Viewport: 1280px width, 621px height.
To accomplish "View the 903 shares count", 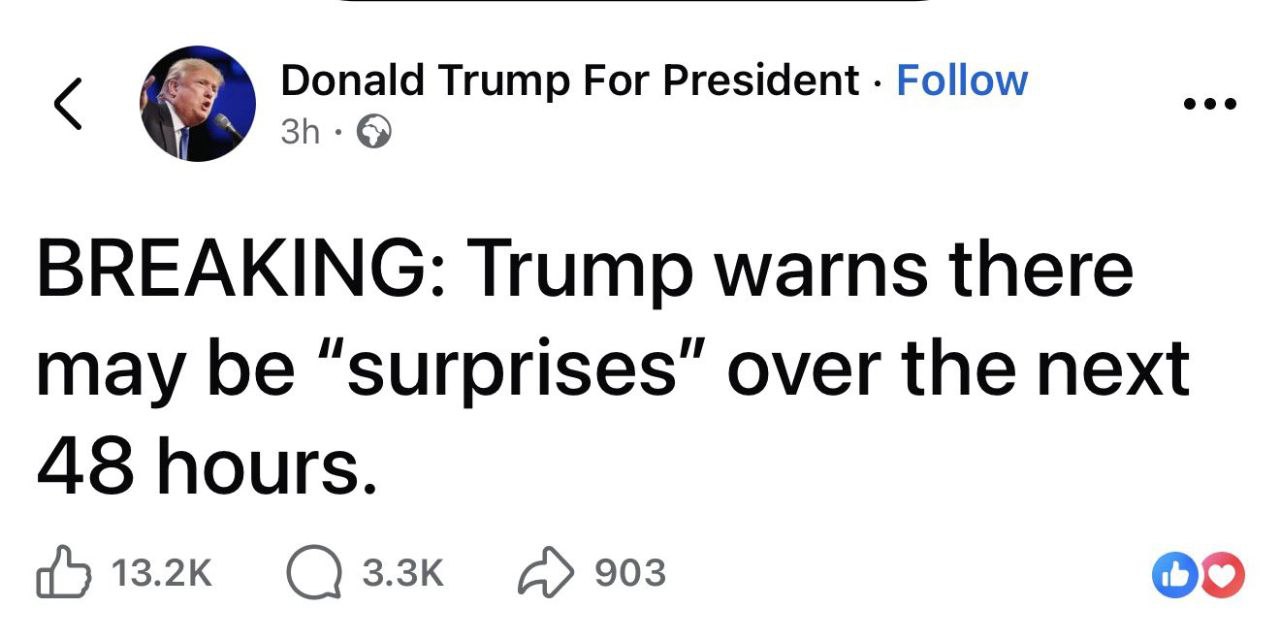I will (629, 573).
